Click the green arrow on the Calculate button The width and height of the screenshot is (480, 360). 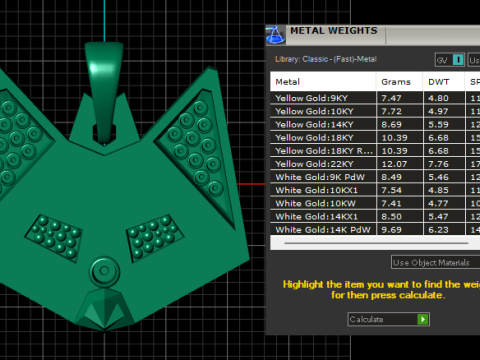pos(423,319)
